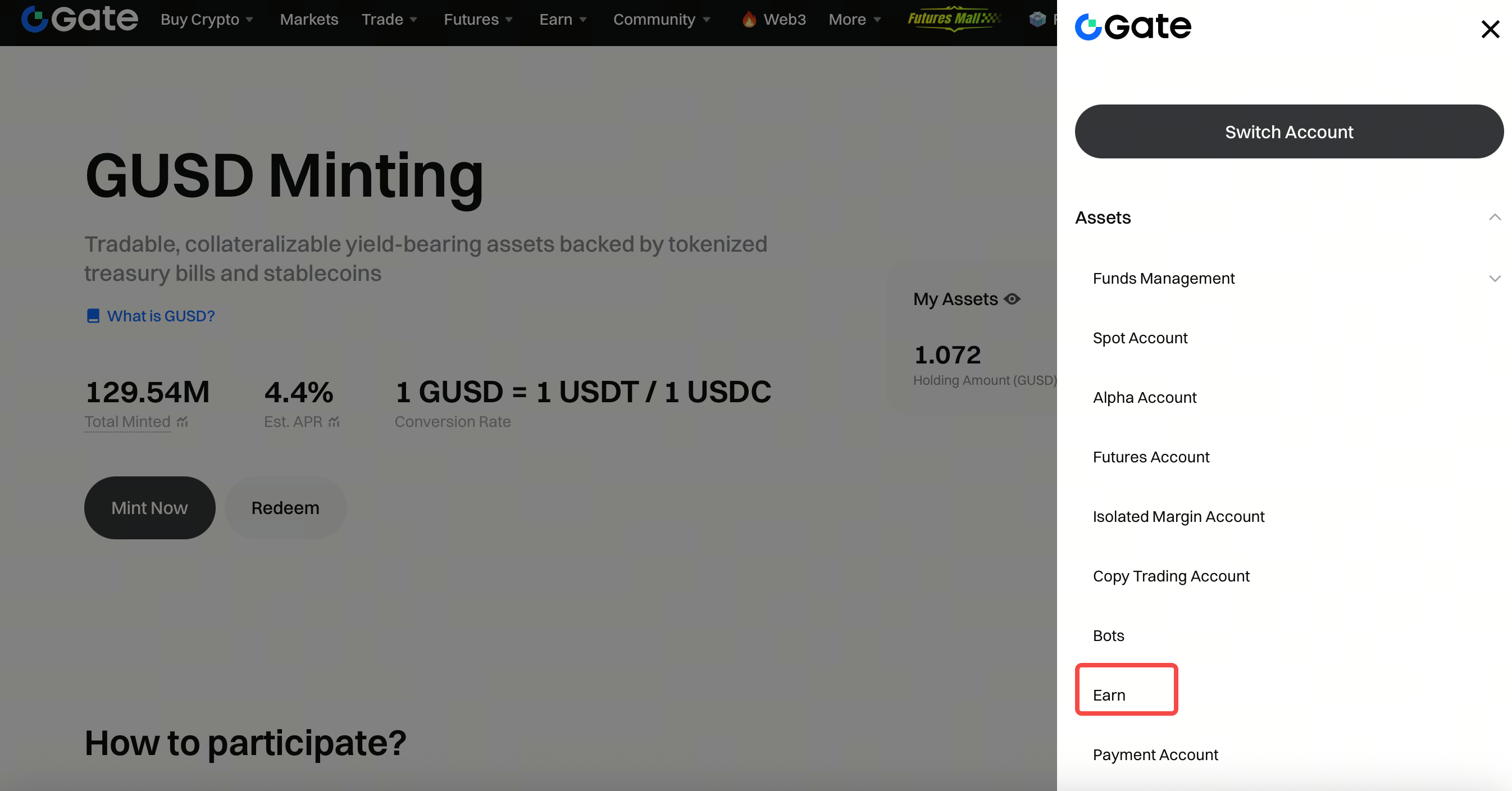Click the Switch Account button

[1288, 131]
